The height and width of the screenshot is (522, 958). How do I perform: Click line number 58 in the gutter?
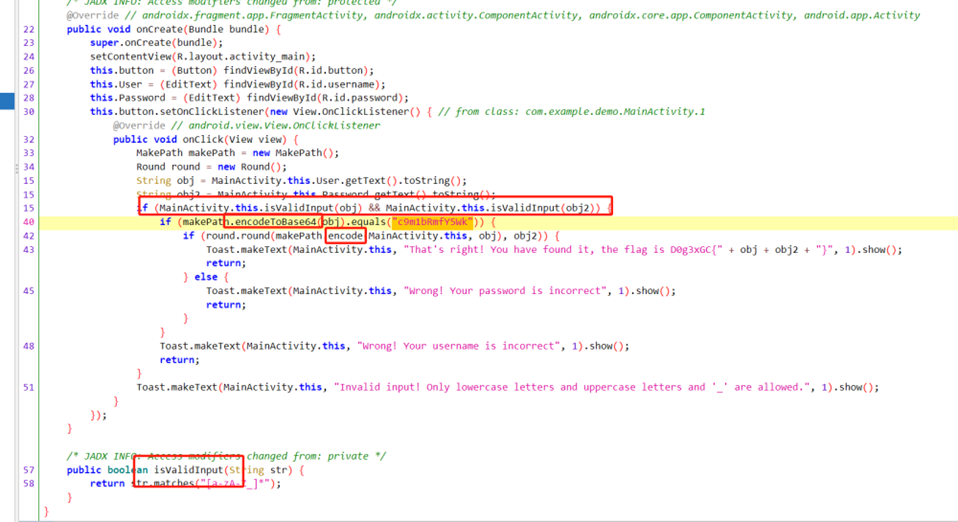coord(29,483)
